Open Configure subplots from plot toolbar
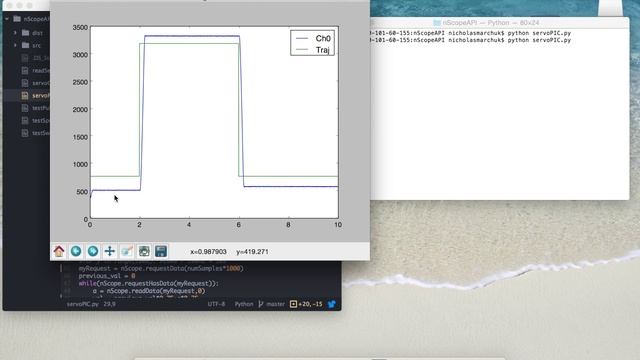This screenshot has width=640, height=360. pyautogui.click(x=144, y=251)
